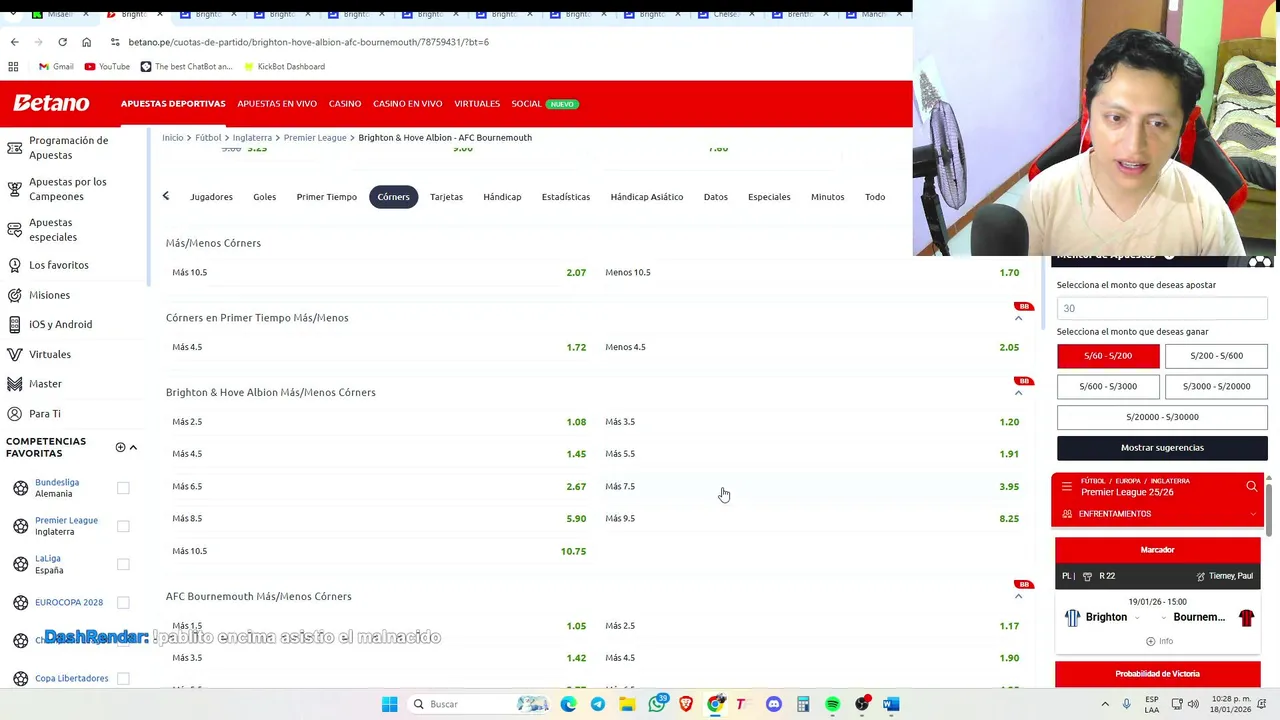Open WhatsApp from the taskbar

point(657,704)
